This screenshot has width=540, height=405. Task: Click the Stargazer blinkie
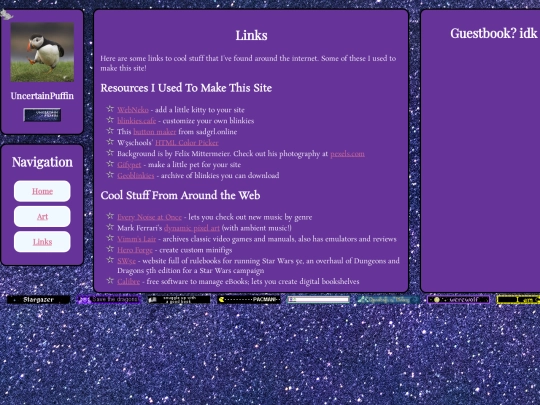(38, 300)
